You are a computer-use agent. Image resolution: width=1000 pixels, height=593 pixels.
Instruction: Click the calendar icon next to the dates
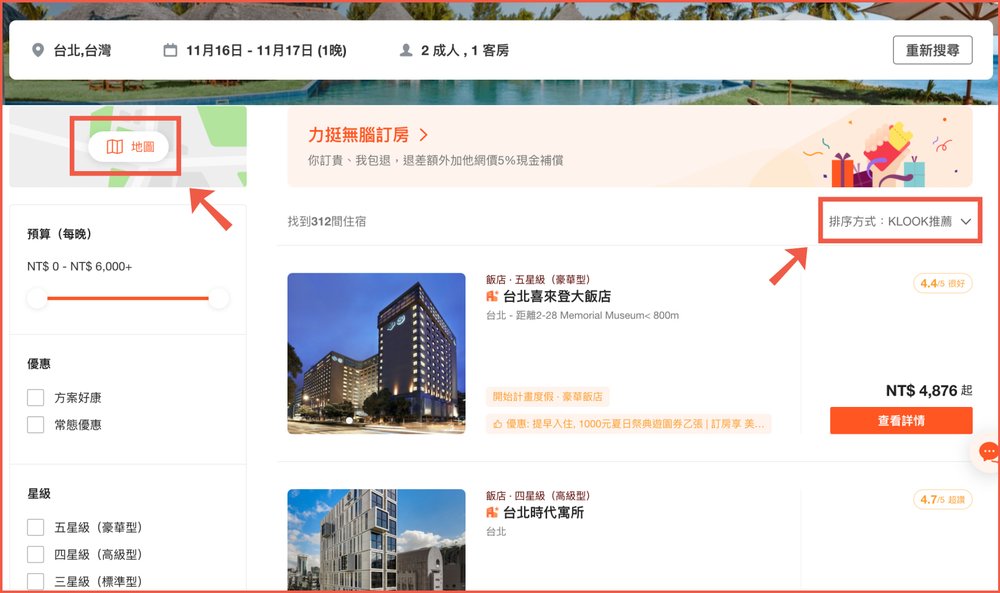pyautogui.click(x=168, y=49)
